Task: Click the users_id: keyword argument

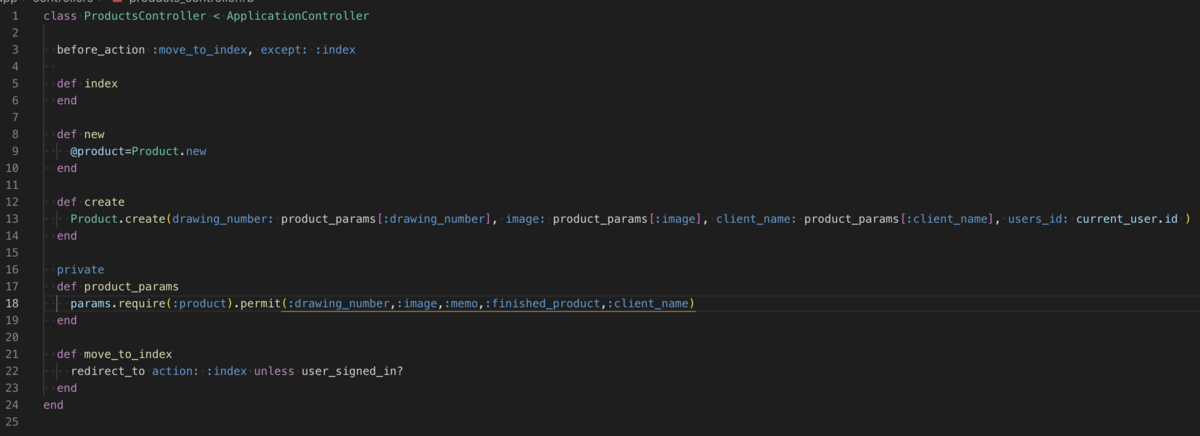Action: point(1038,219)
